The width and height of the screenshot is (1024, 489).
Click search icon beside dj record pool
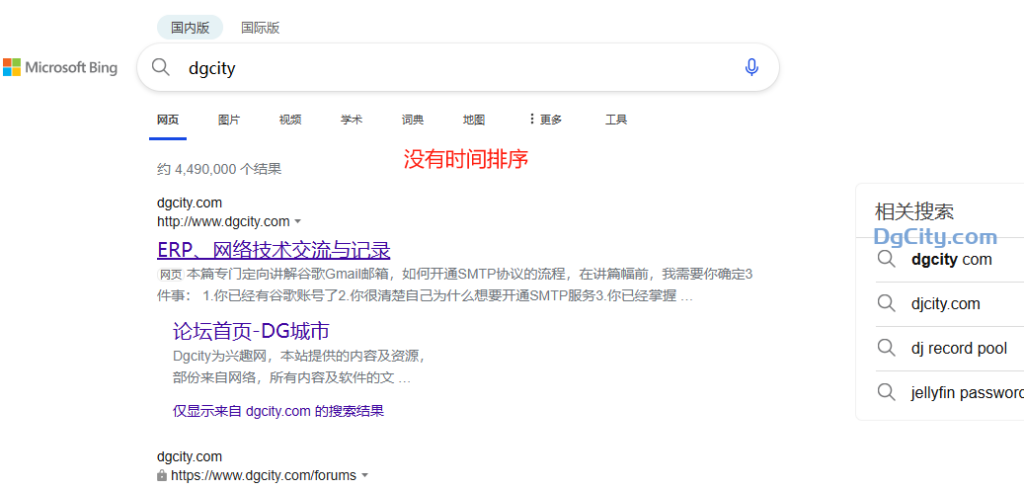pos(886,348)
